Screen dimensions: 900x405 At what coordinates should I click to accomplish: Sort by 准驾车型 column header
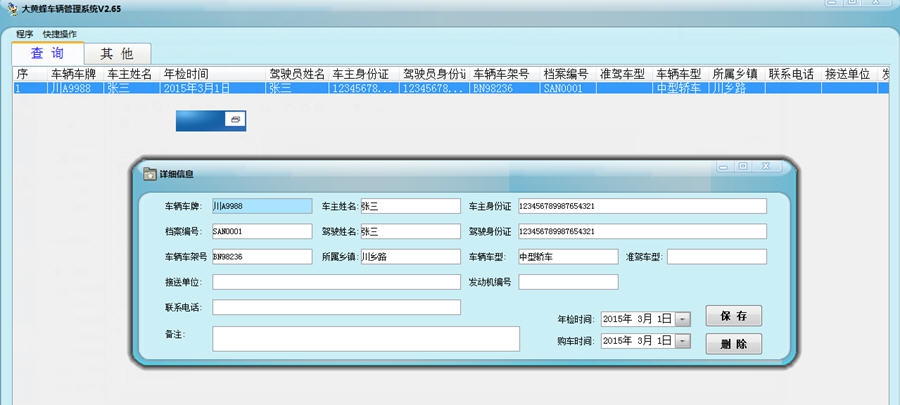click(623, 74)
